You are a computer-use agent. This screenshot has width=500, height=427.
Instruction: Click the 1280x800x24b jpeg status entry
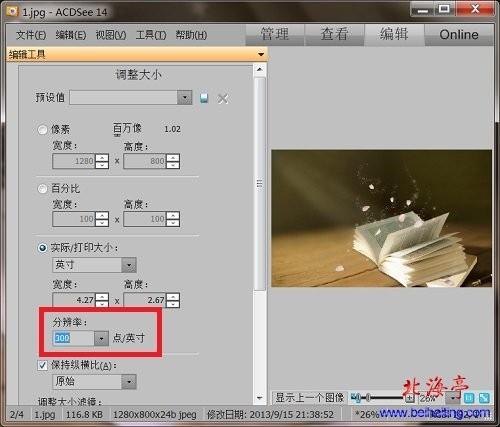(155, 415)
